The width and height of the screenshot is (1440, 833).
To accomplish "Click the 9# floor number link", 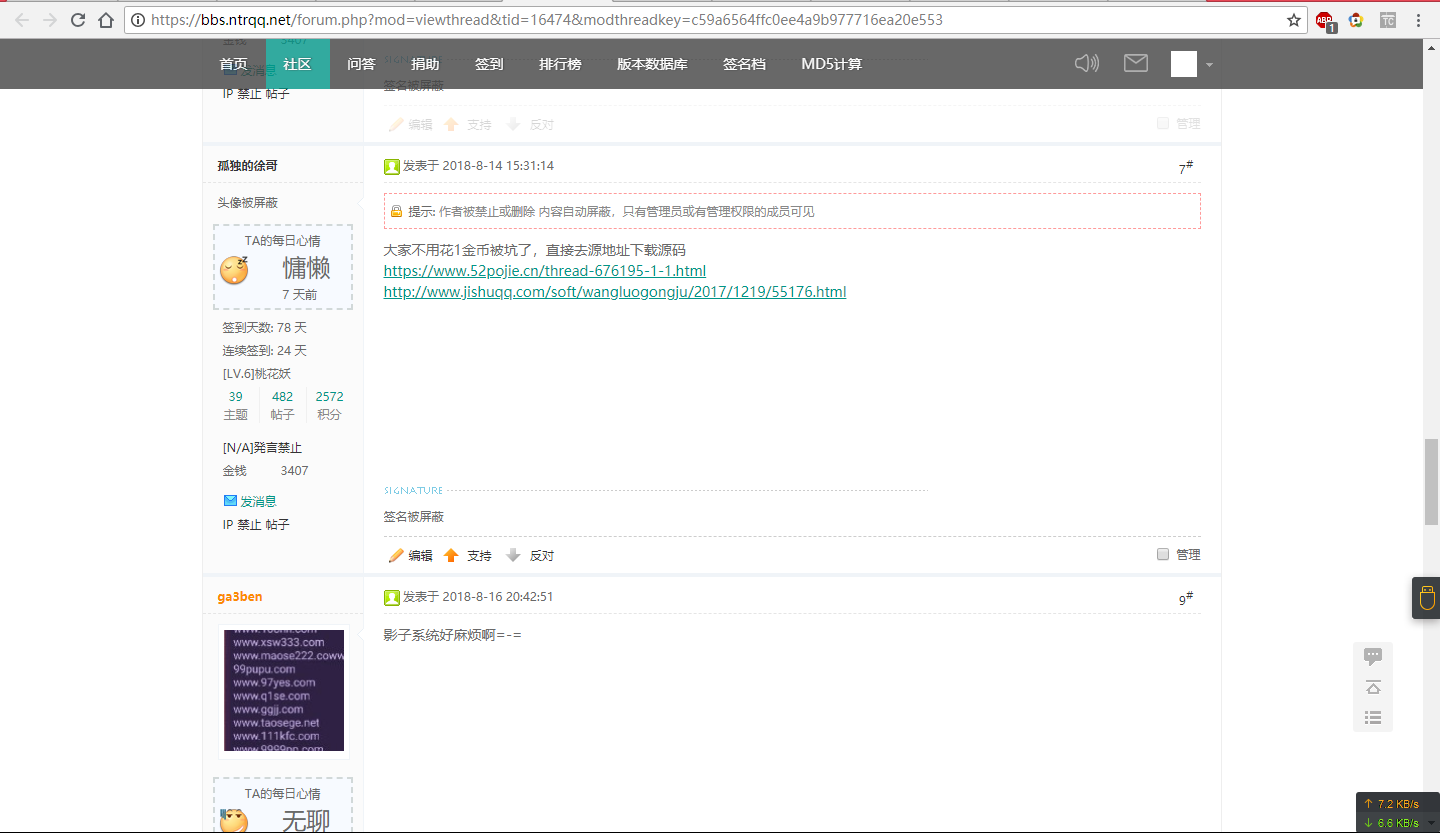I will click(1185, 599).
